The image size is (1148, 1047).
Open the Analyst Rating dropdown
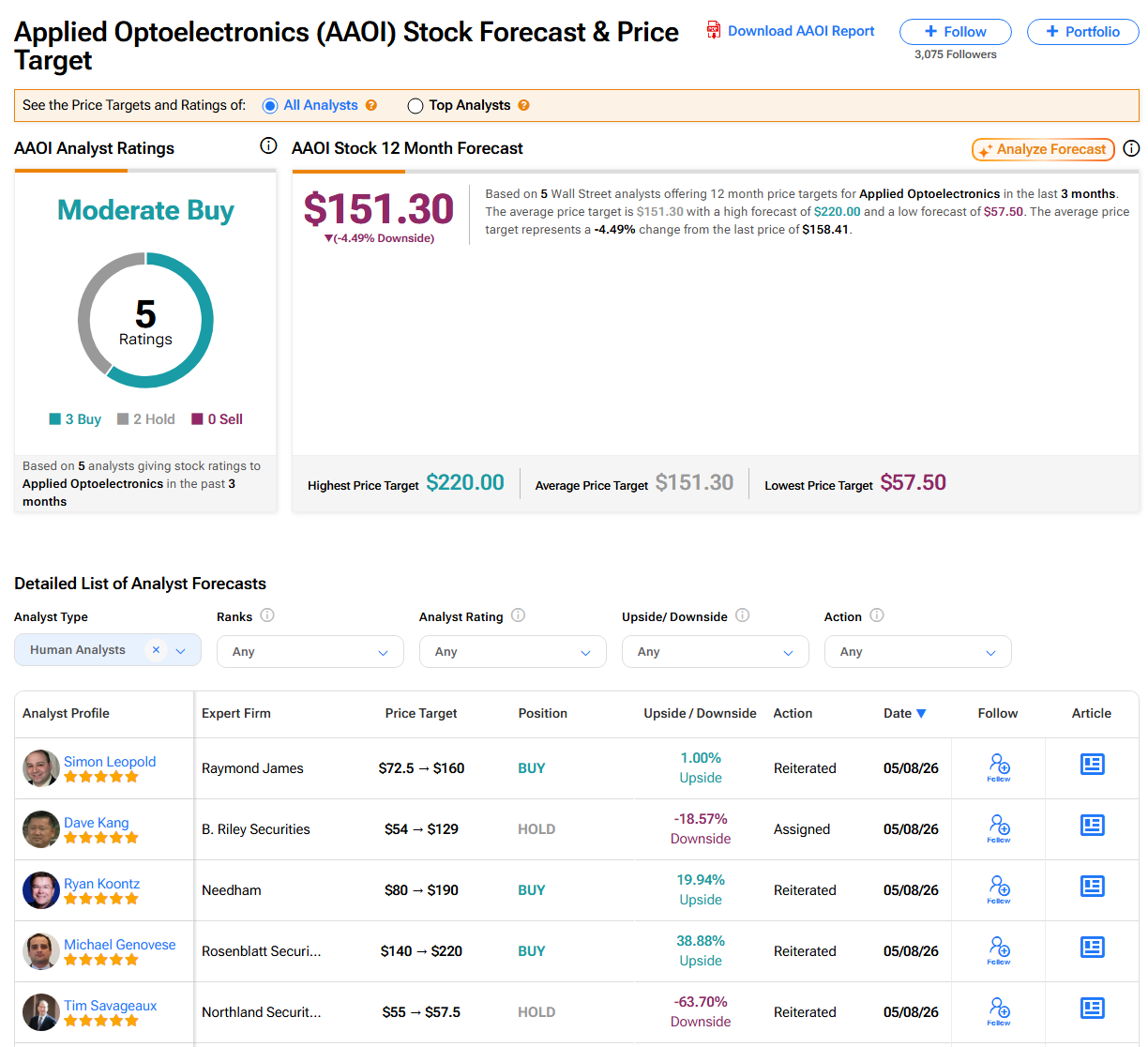(x=513, y=652)
